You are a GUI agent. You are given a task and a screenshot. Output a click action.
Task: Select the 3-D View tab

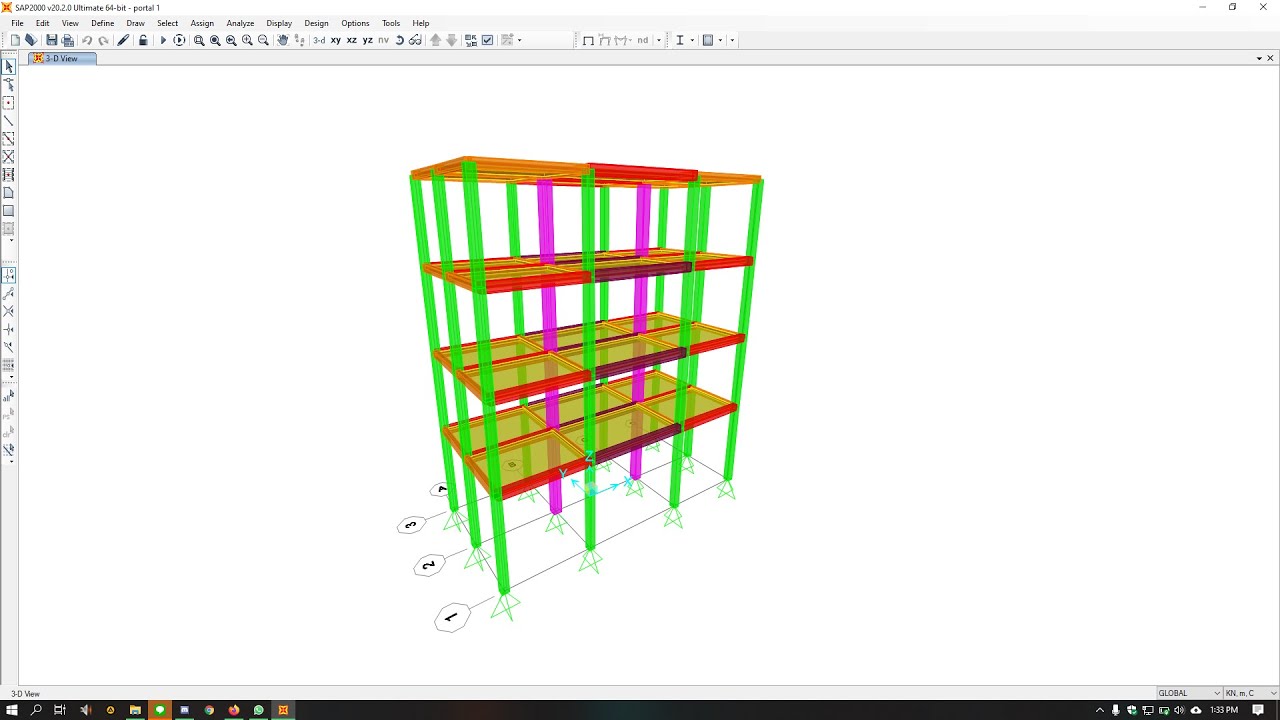click(61, 58)
